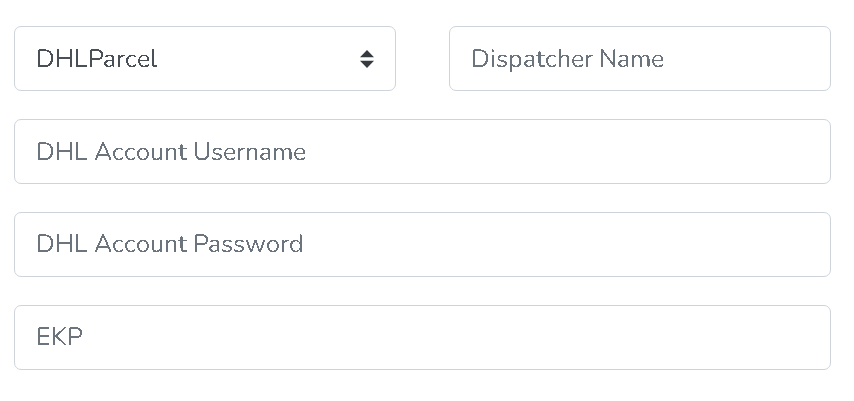This screenshot has height=401, width=854.
Task: Open the DHLParcel carrier dropdown
Action: (x=204, y=59)
